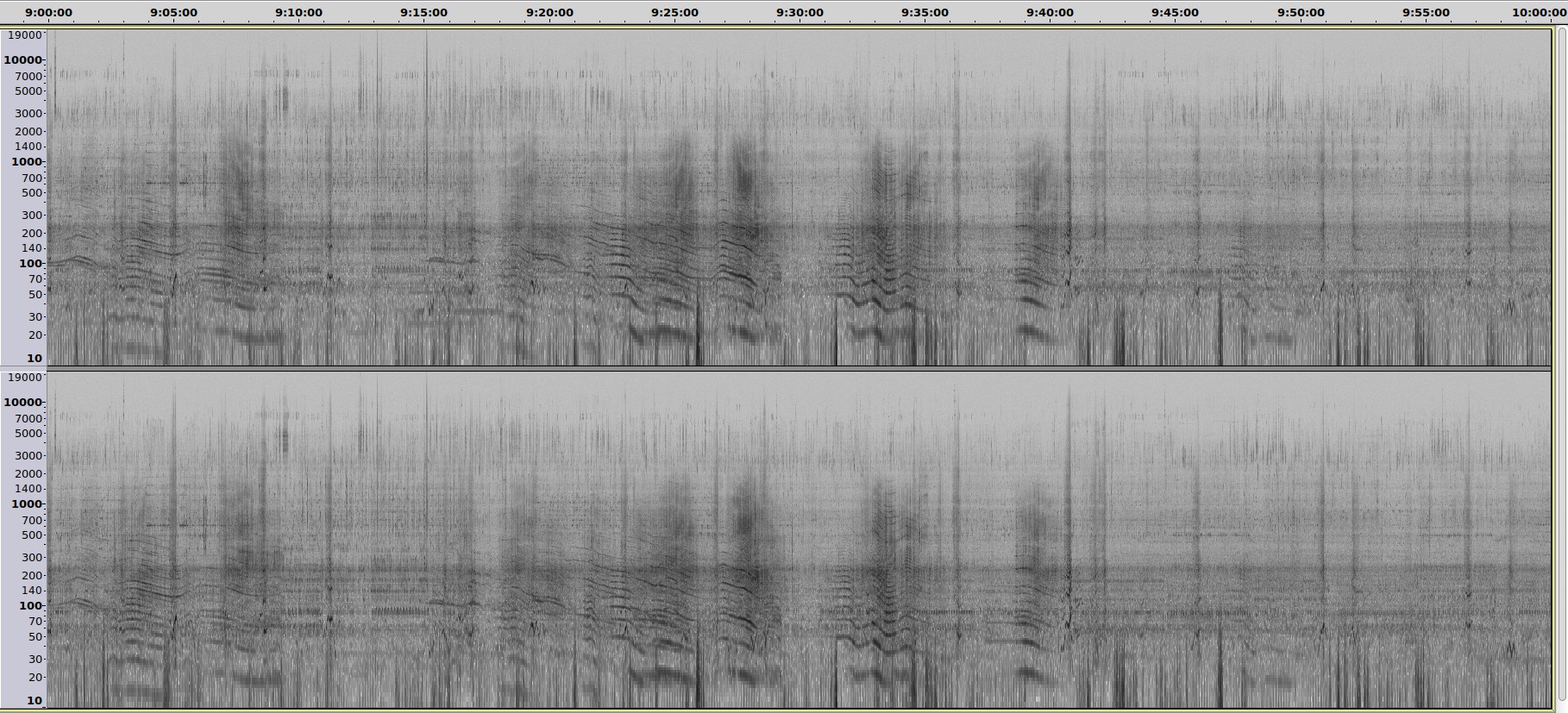Click the 9:05:00 timeline ruler mark
Screen dimensions: 1568x713
click(x=173, y=13)
